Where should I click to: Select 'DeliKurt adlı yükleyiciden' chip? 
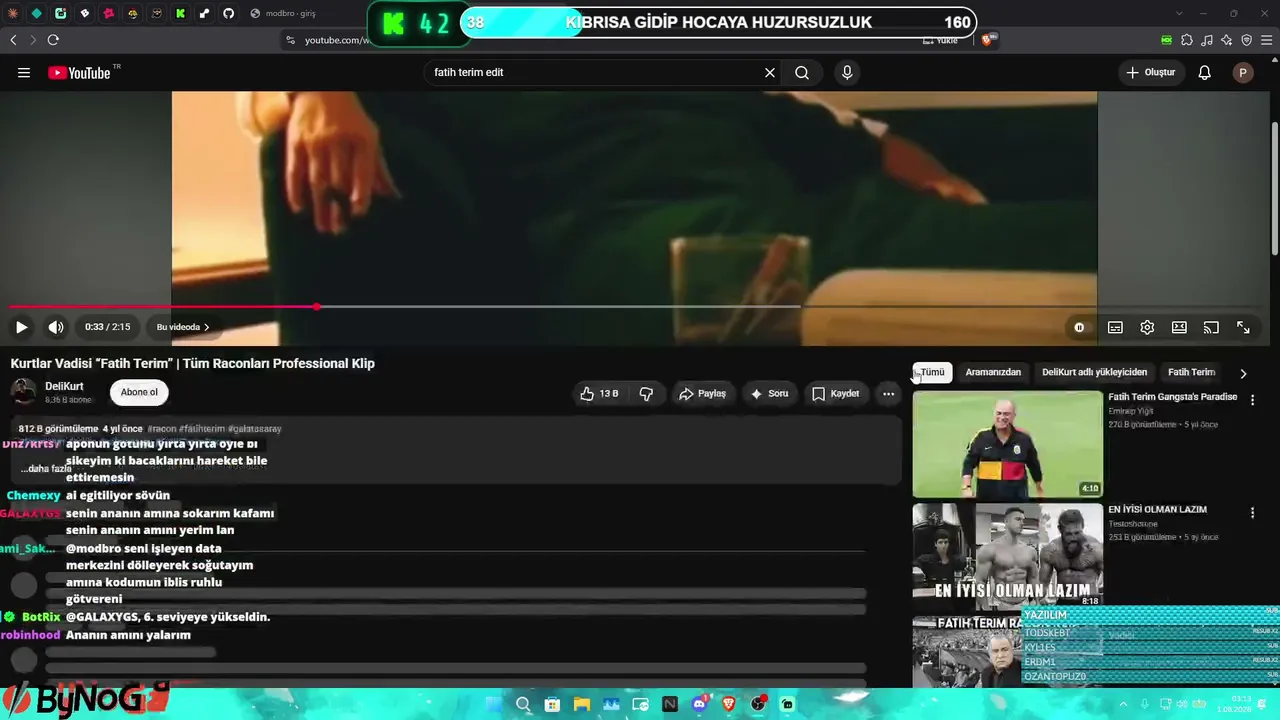tap(1095, 372)
